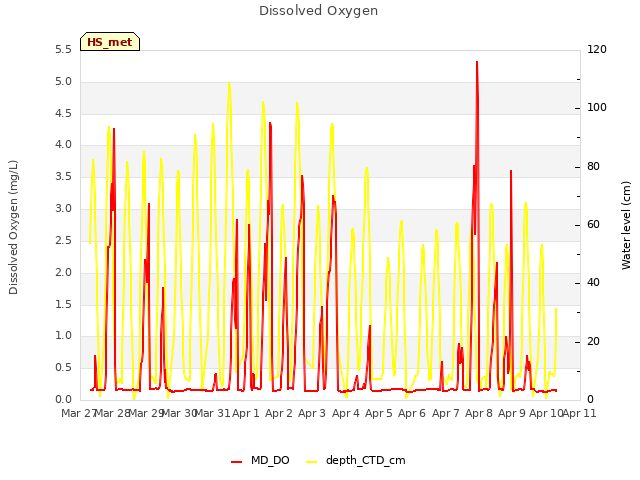Click the 60 water level axis value
The image size is (640, 480).
pyautogui.click(x=593, y=225)
